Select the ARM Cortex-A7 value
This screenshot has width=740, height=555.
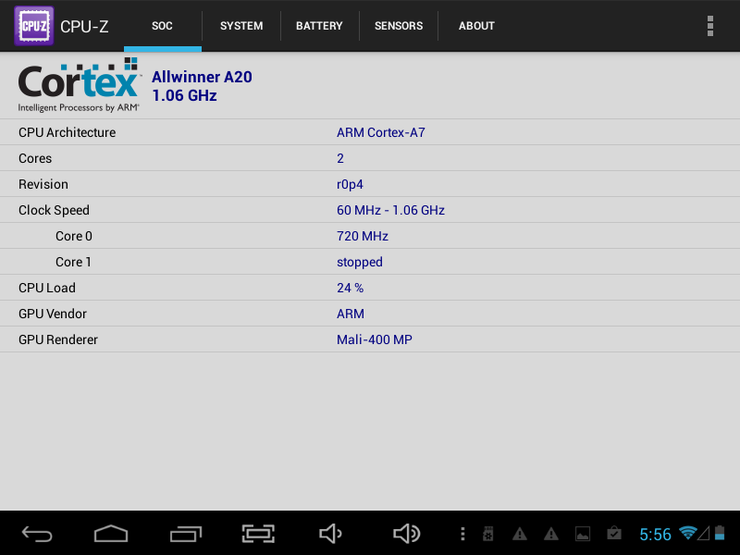(381, 133)
